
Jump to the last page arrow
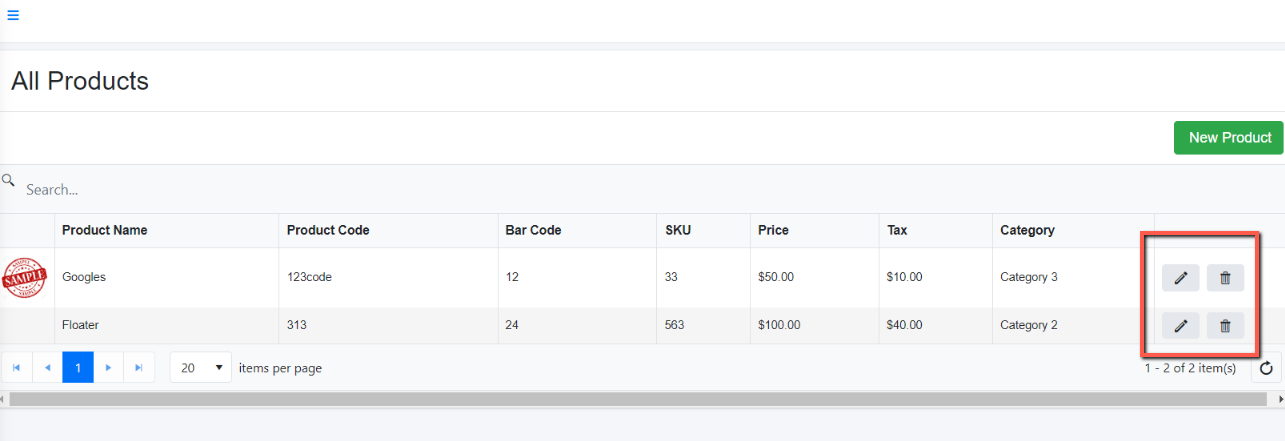(139, 368)
